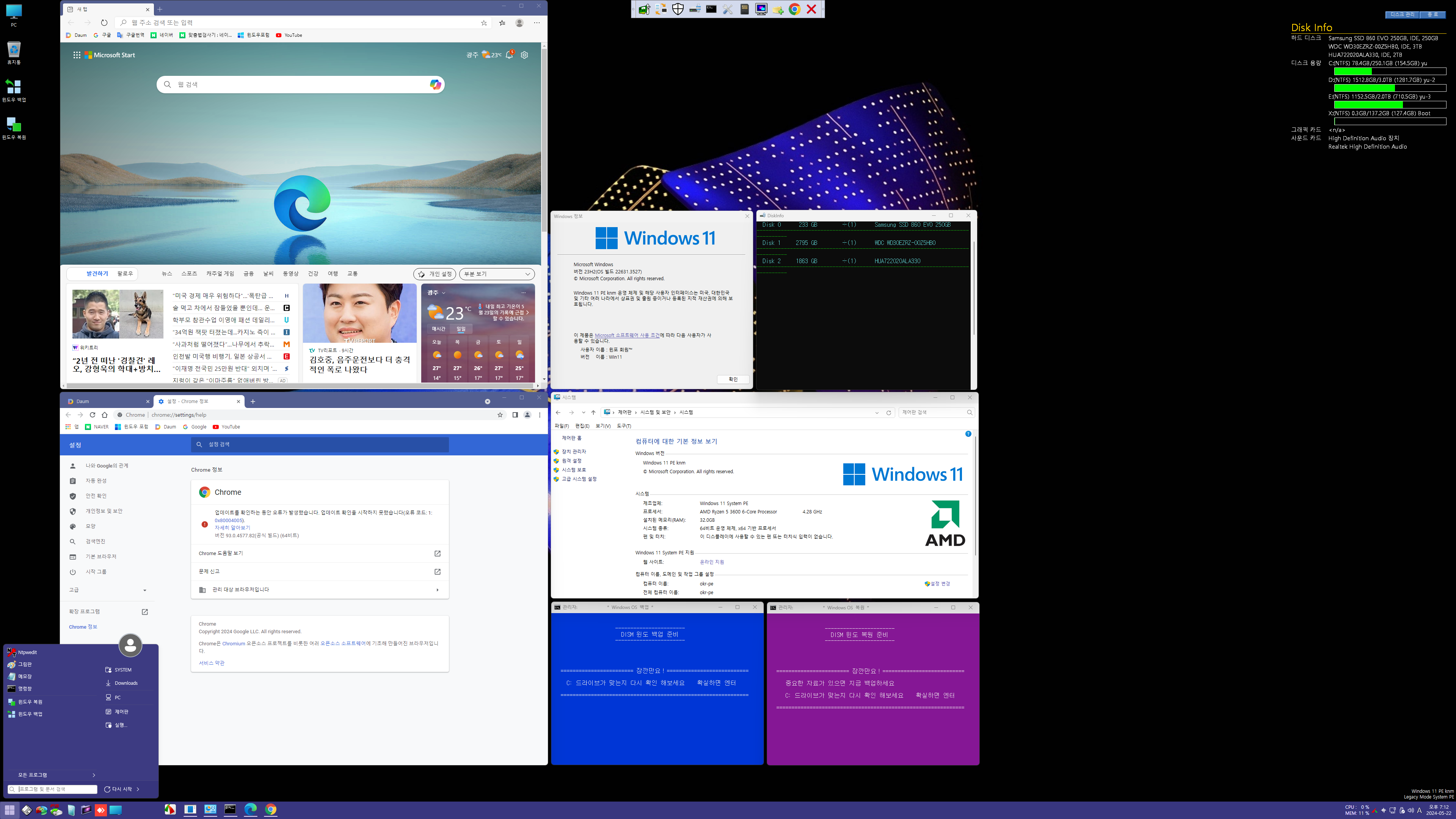Open the app grid on Microsoft Start
This screenshot has width=1456, height=819.
tap(76, 55)
